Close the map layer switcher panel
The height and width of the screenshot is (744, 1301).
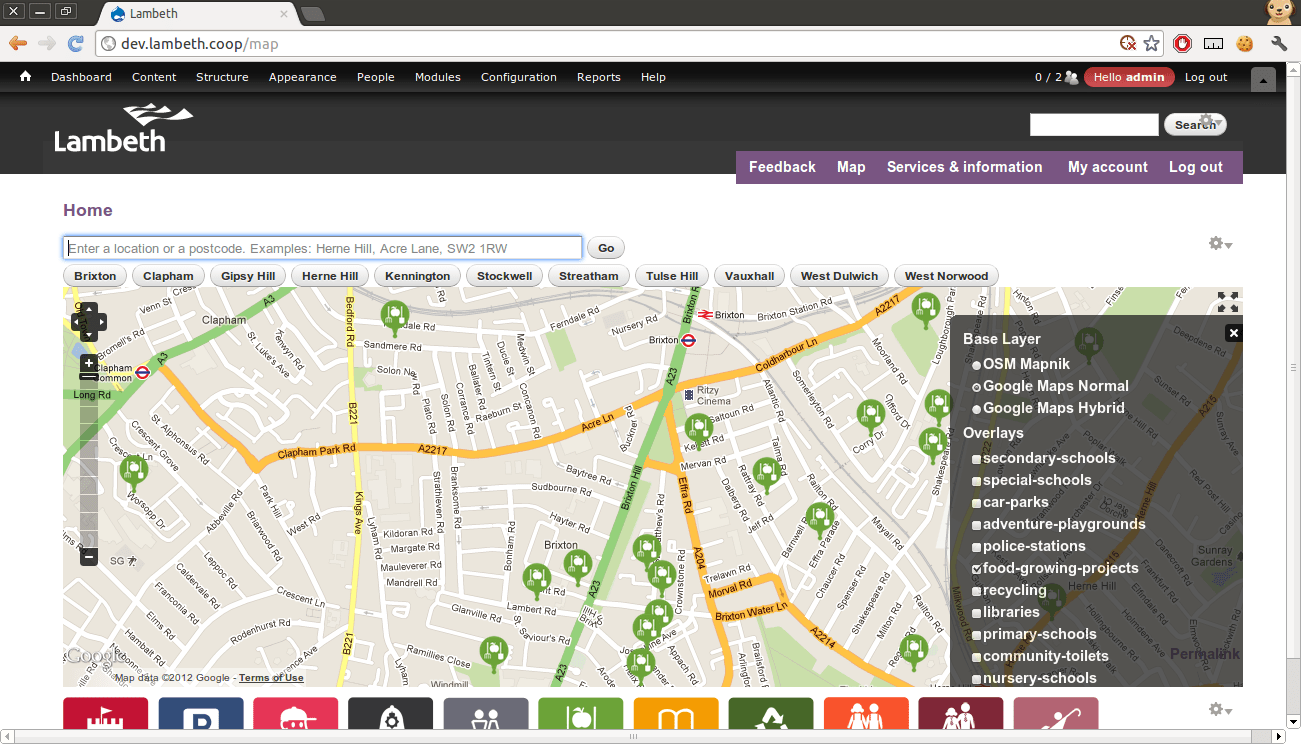[x=1234, y=333]
